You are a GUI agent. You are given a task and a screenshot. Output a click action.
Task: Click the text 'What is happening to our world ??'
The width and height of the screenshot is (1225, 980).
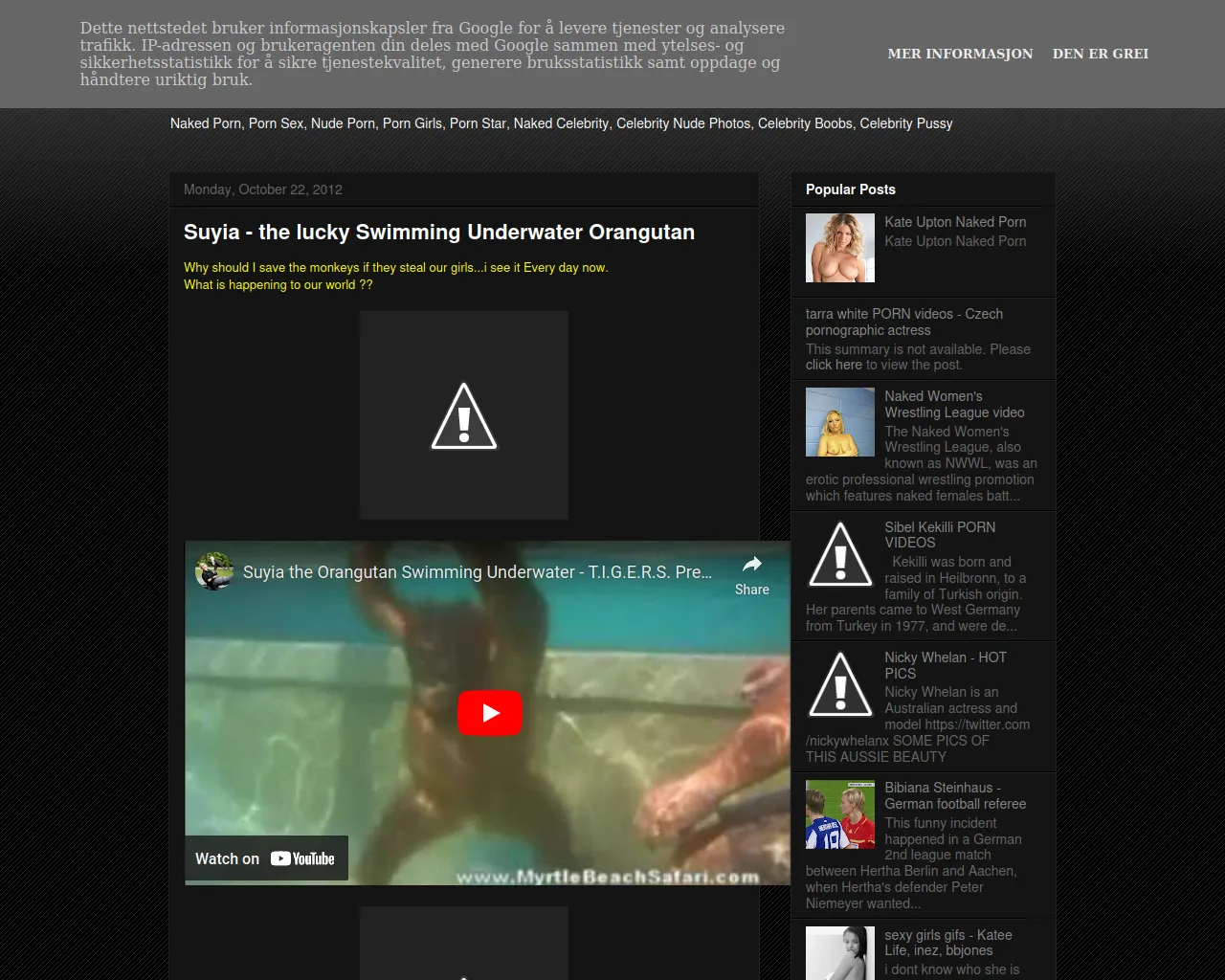click(x=278, y=285)
